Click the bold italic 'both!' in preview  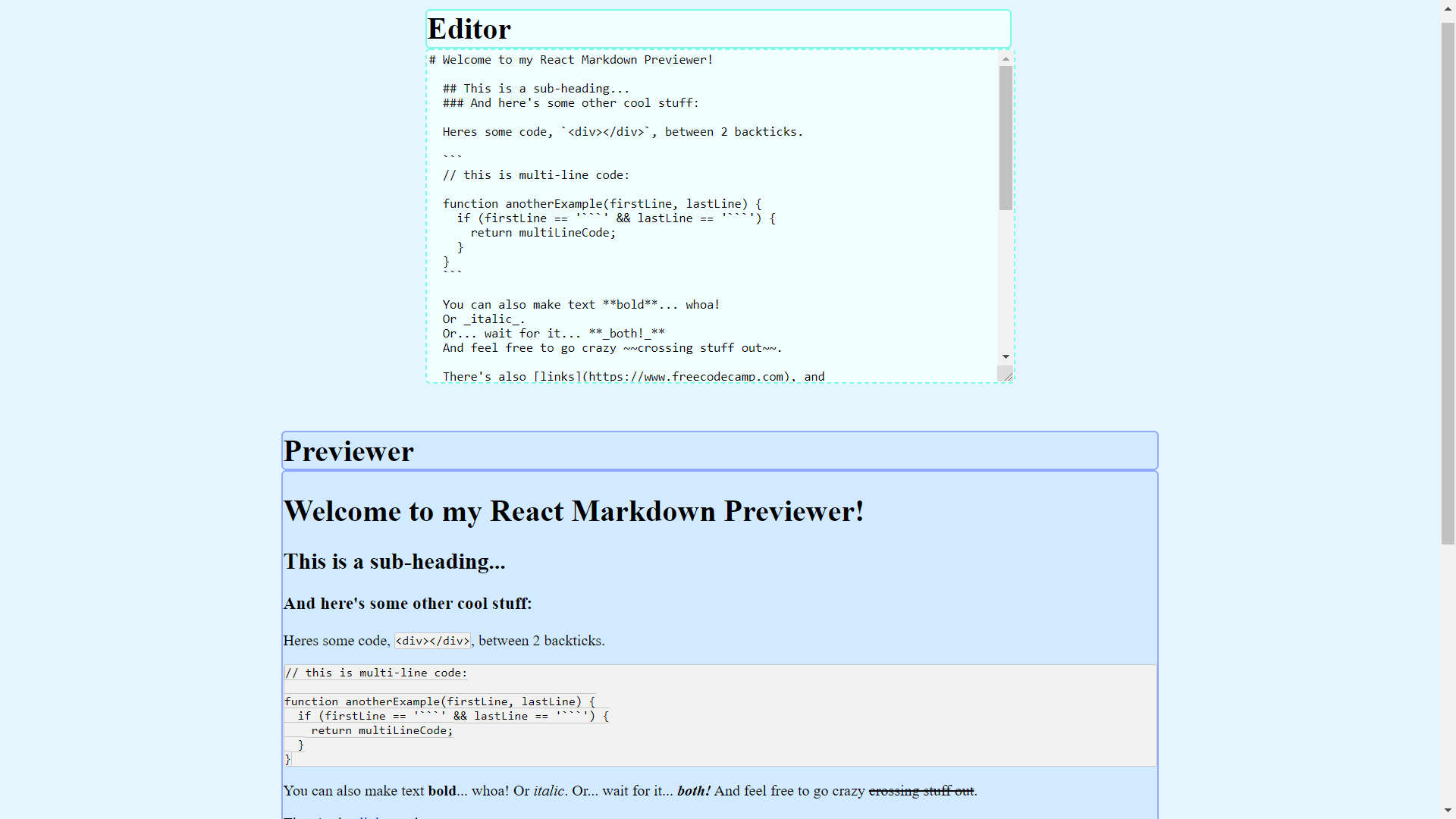pyautogui.click(x=694, y=791)
